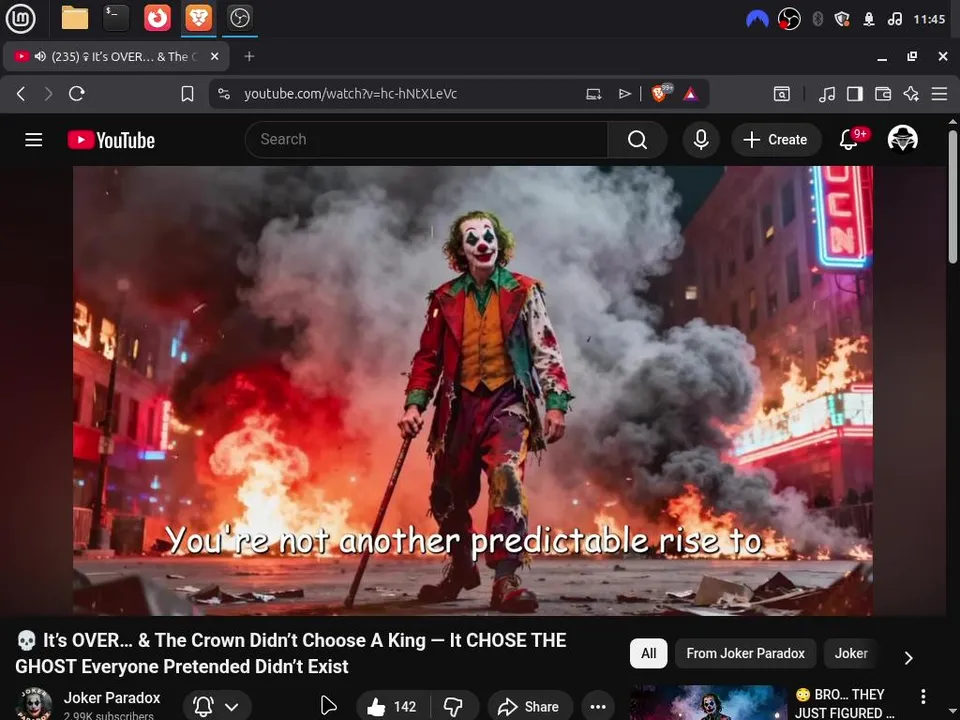
Task: Open the OBS tray icon
Action: tap(789, 19)
